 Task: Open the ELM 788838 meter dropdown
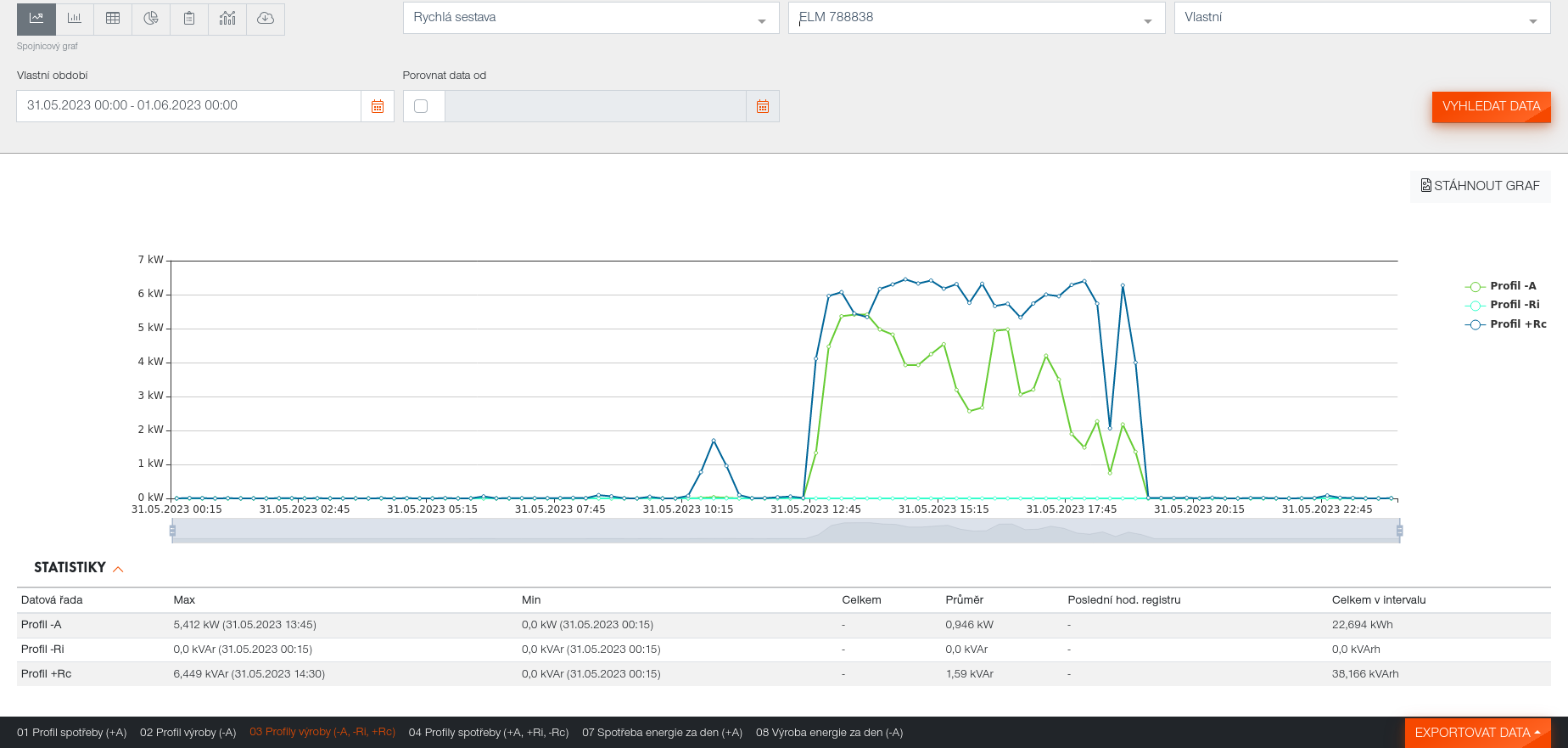[x=977, y=18]
